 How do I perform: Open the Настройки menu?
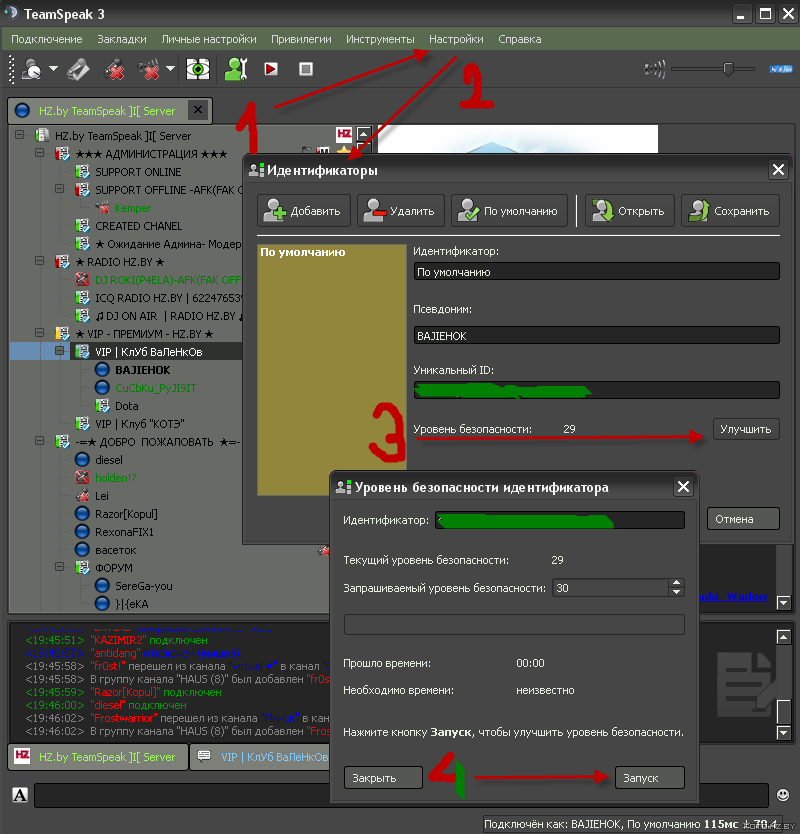coord(456,39)
